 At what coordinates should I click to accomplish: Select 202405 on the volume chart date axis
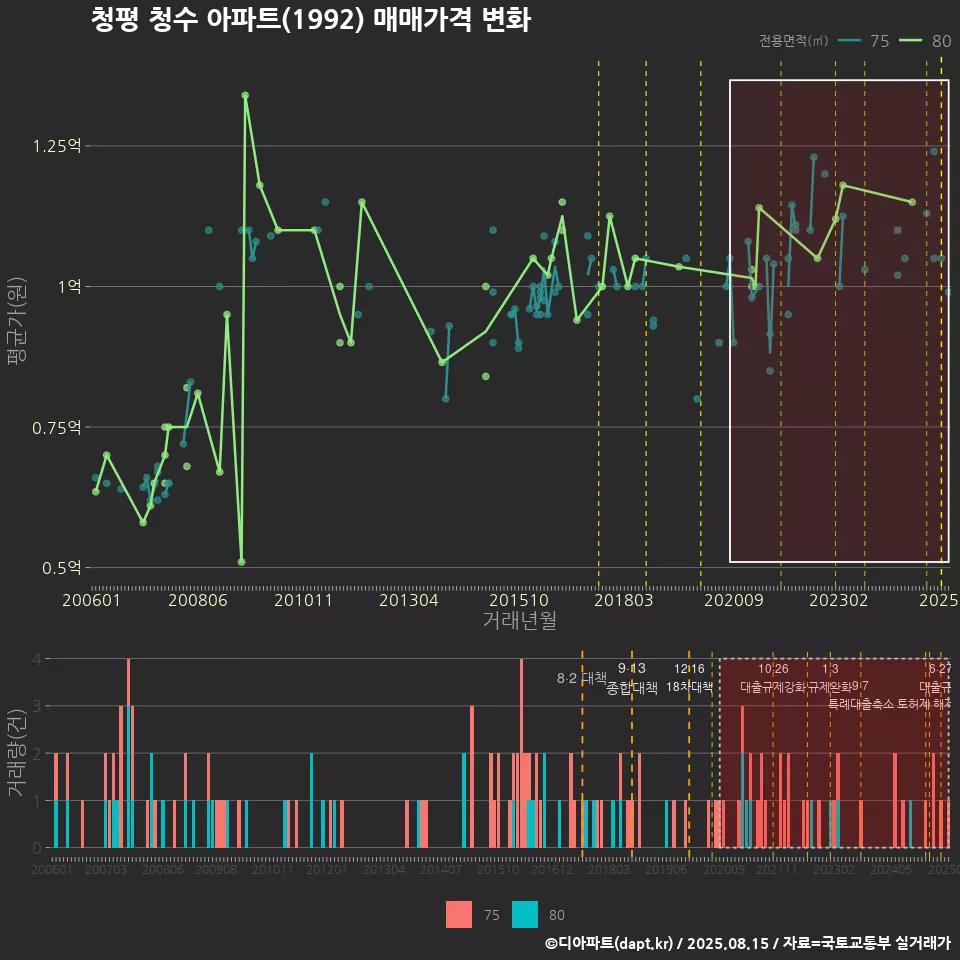891,869
